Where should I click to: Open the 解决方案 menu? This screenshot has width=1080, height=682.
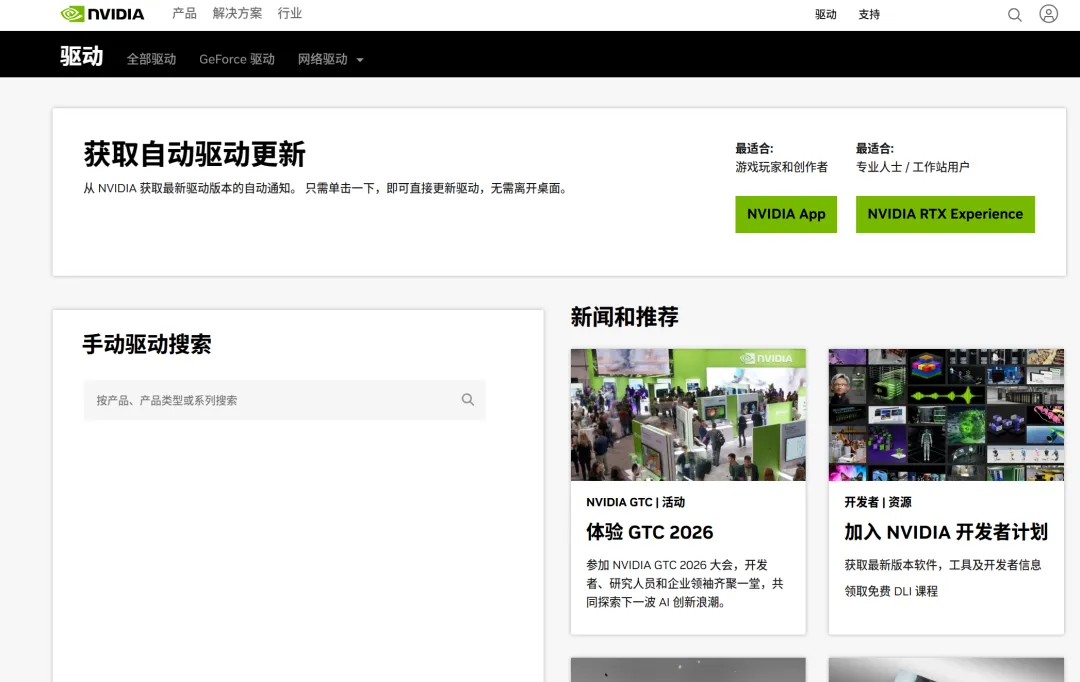point(237,13)
